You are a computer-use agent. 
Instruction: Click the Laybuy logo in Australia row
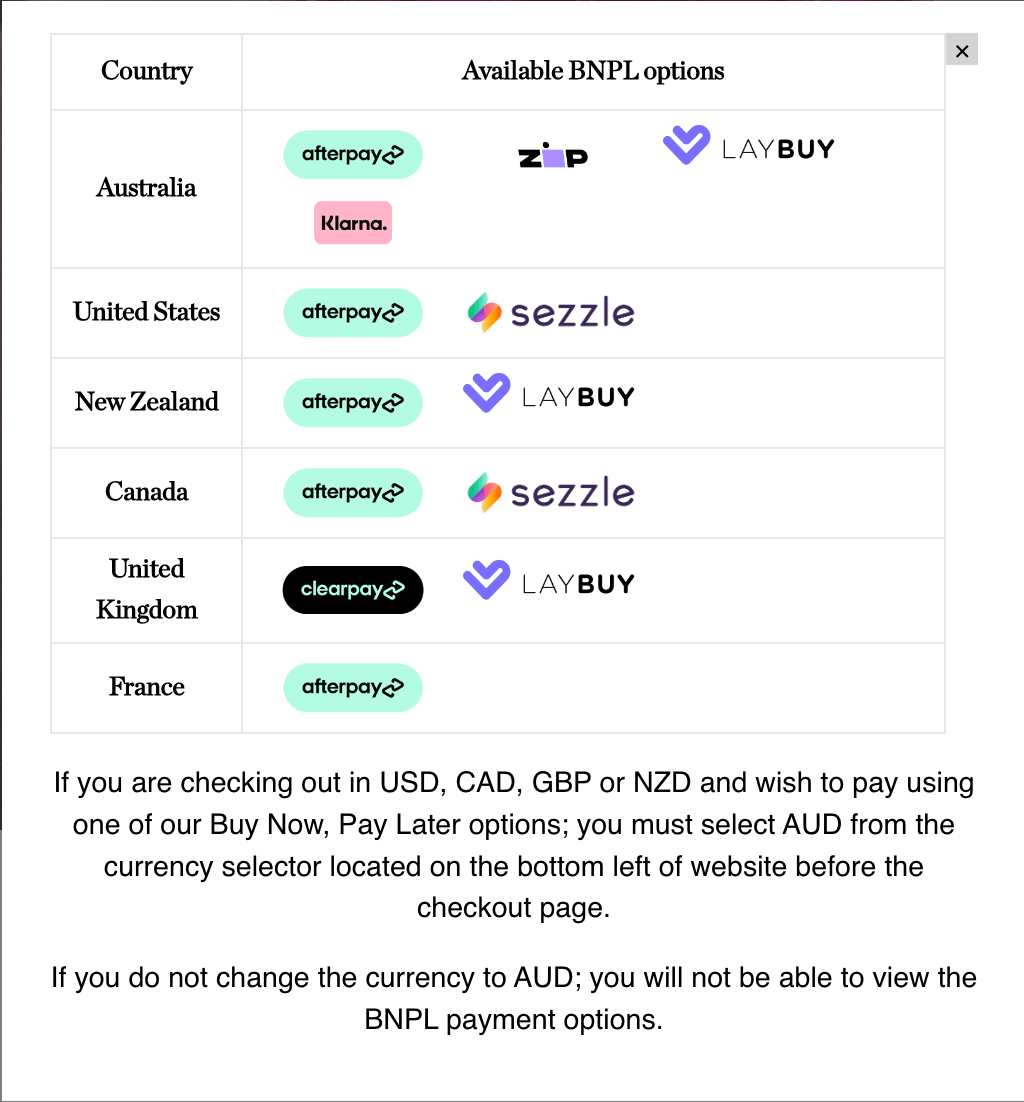tap(748, 147)
